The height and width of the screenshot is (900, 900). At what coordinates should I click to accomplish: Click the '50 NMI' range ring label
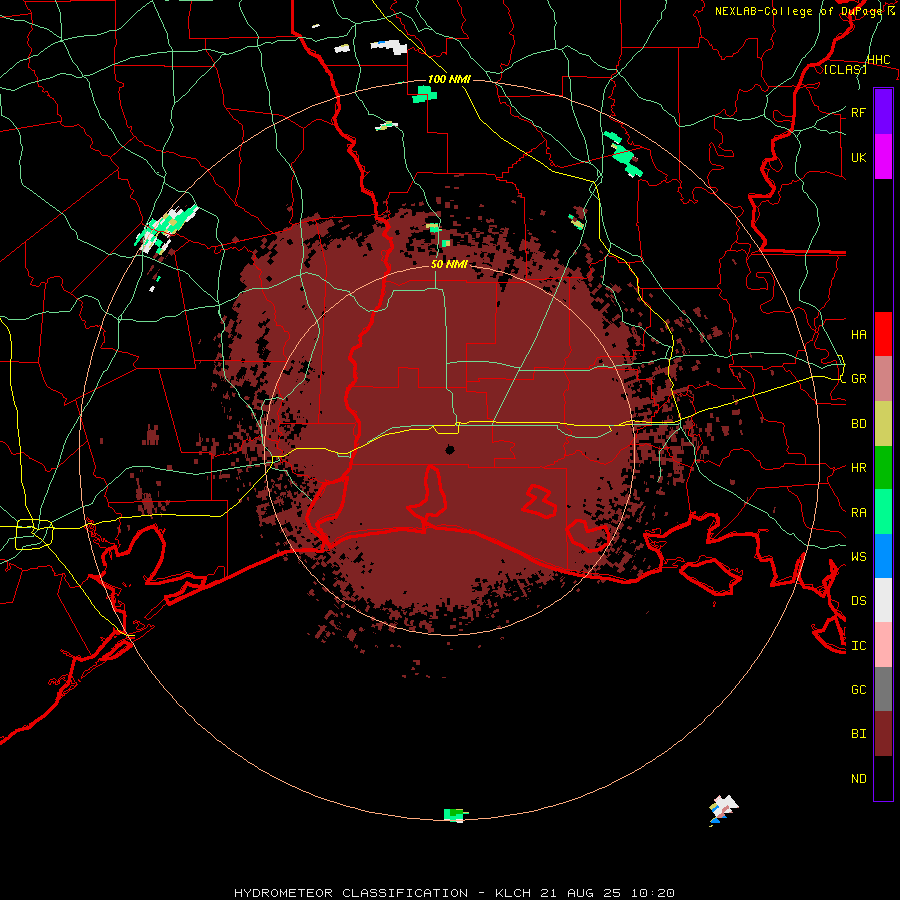click(449, 264)
